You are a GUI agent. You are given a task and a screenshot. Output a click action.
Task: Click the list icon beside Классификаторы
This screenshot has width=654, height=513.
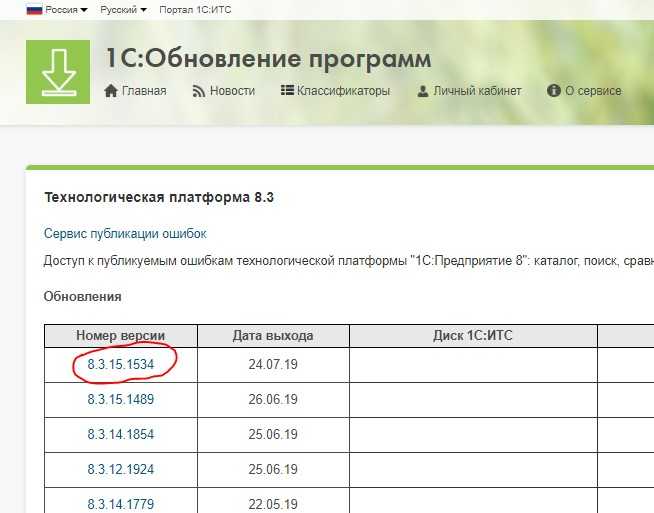click(287, 90)
